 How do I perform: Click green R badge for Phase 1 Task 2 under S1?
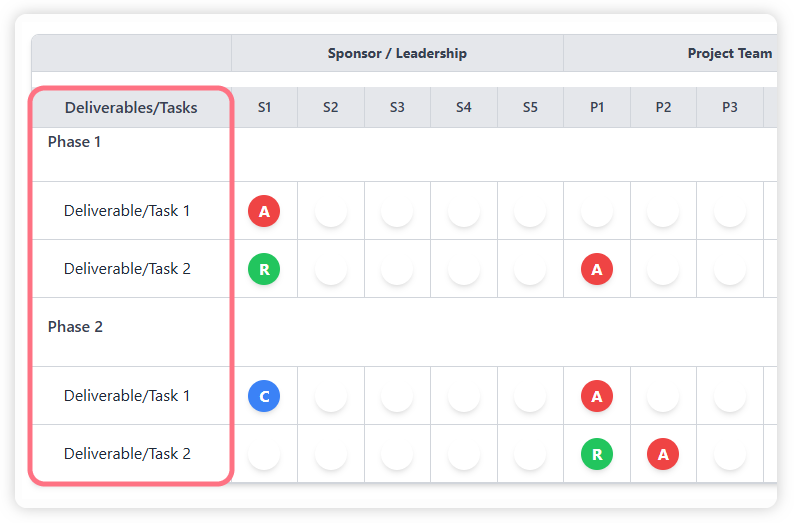(264, 269)
